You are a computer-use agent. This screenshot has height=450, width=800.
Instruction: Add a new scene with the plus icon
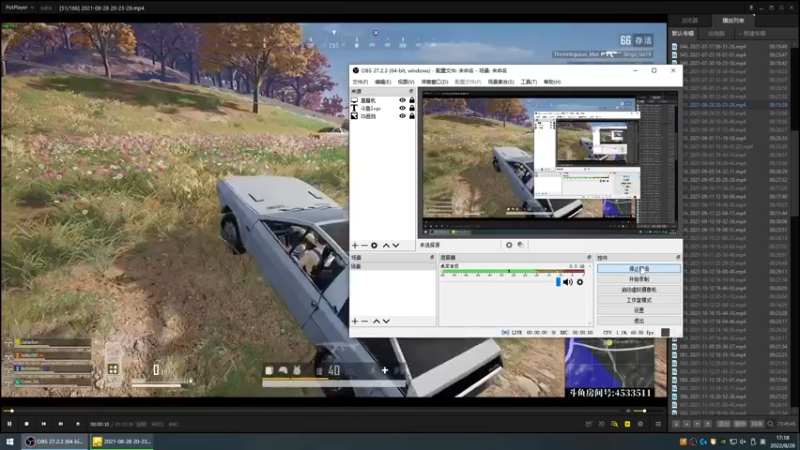pyautogui.click(x=355, y=321)
